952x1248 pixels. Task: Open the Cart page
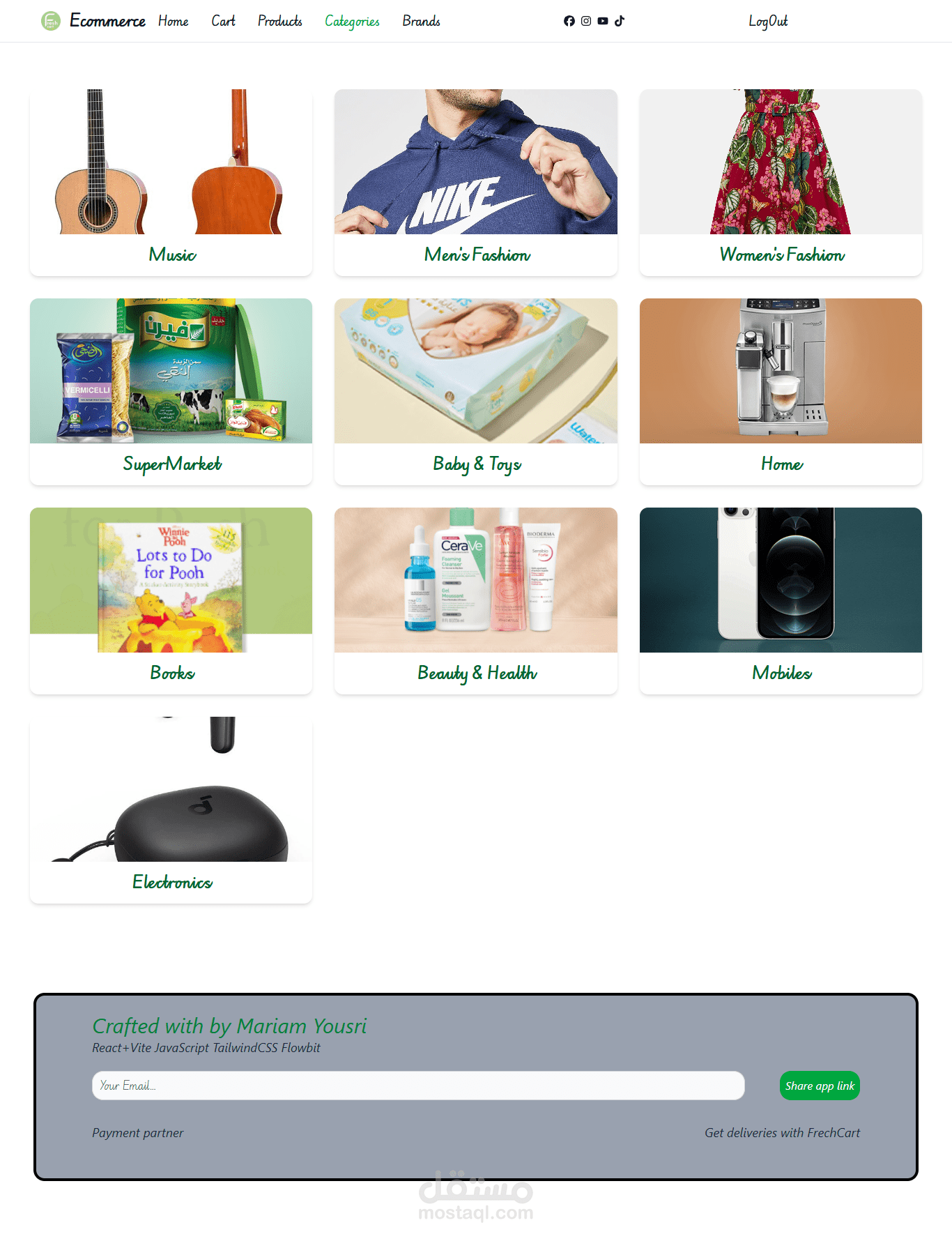point(223,21)
